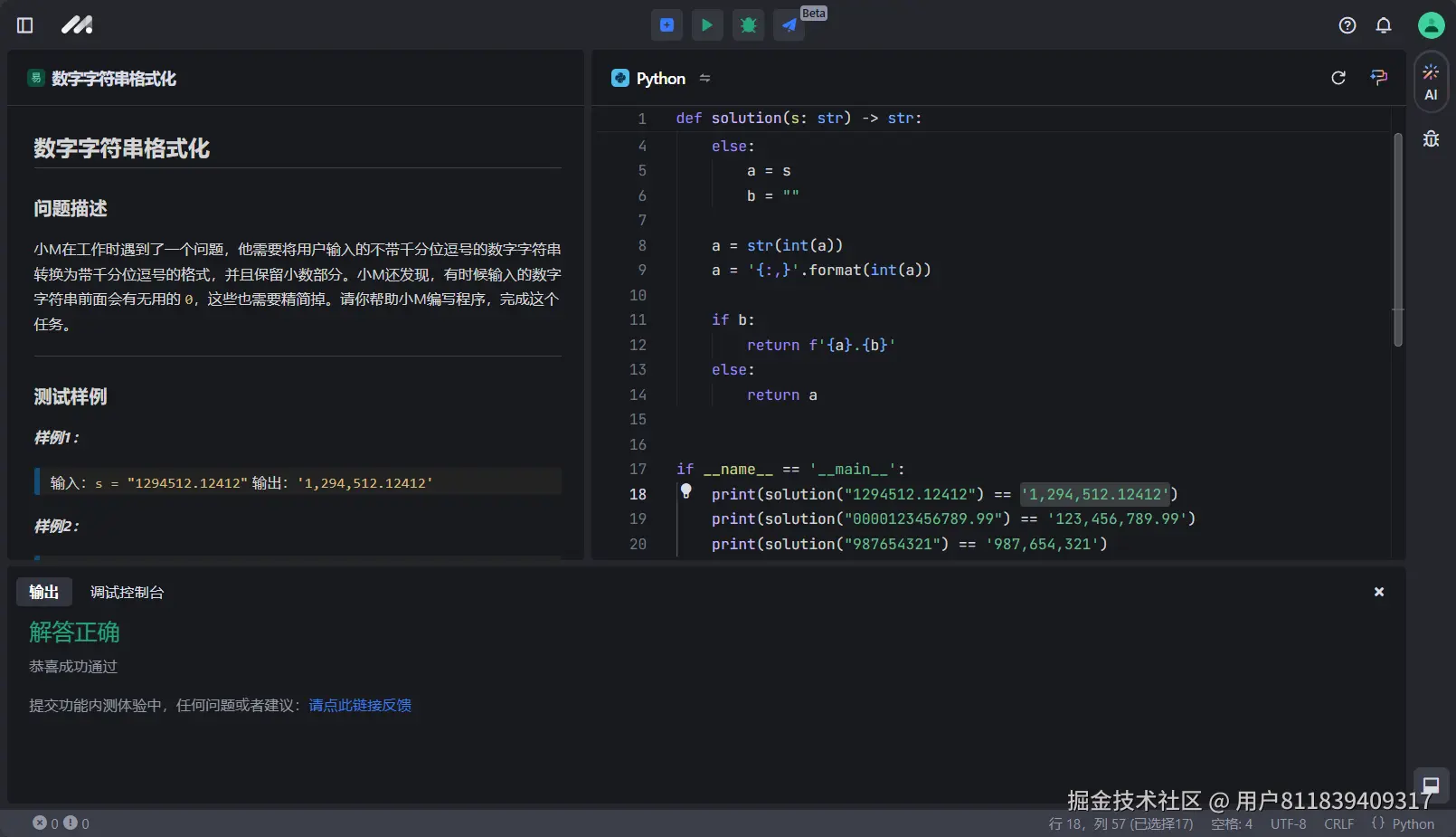Change indentation via 空格: 4 in status bar
Viewport: 1456px width, 837px height.
point(1231,823)
